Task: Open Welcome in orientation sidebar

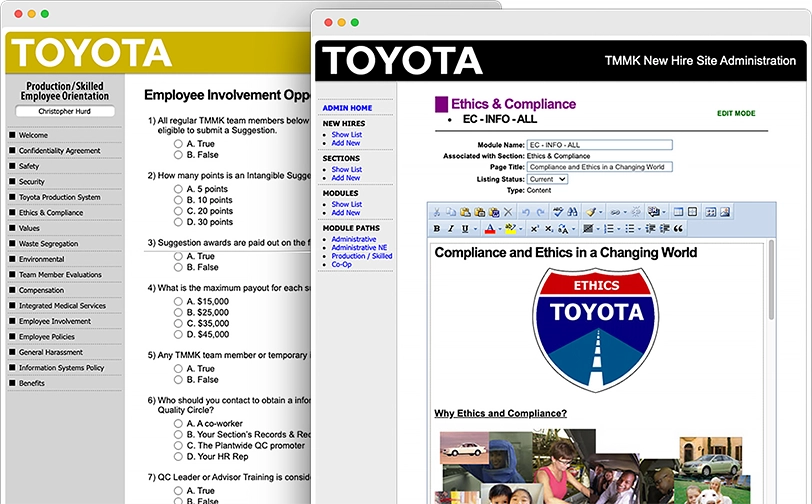Action: pyautogui.click(x=33, y=135)
